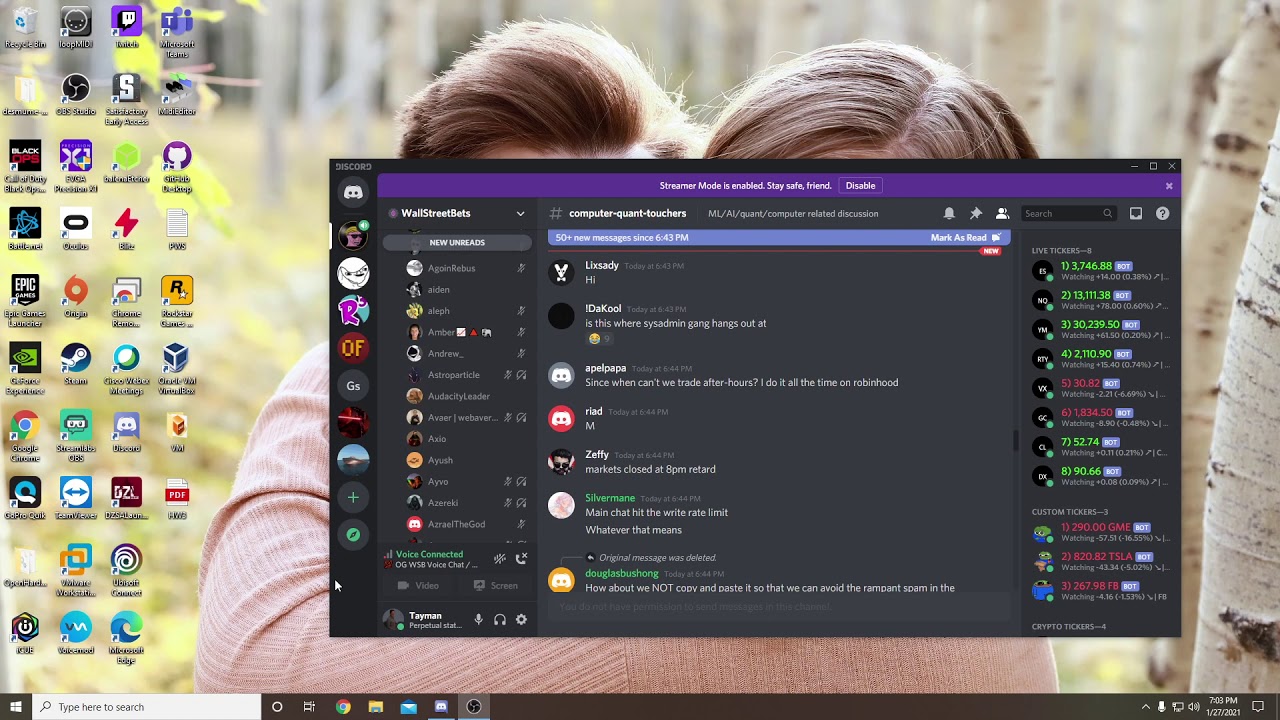Open douglasbushong user name in chat
This screenshot has height=720, width=1280.
point(622,573)
